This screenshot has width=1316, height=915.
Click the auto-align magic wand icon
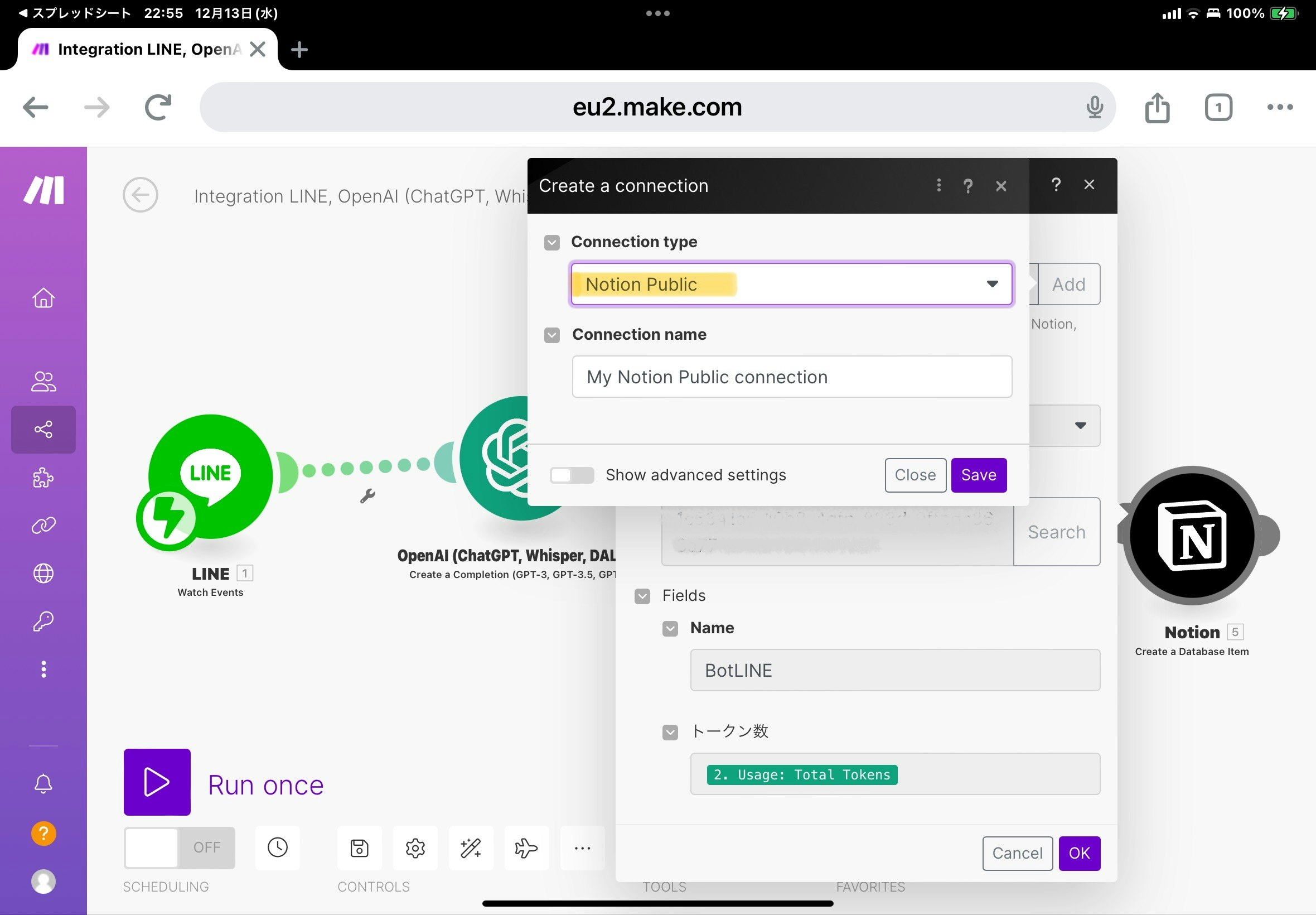(471, 847)
